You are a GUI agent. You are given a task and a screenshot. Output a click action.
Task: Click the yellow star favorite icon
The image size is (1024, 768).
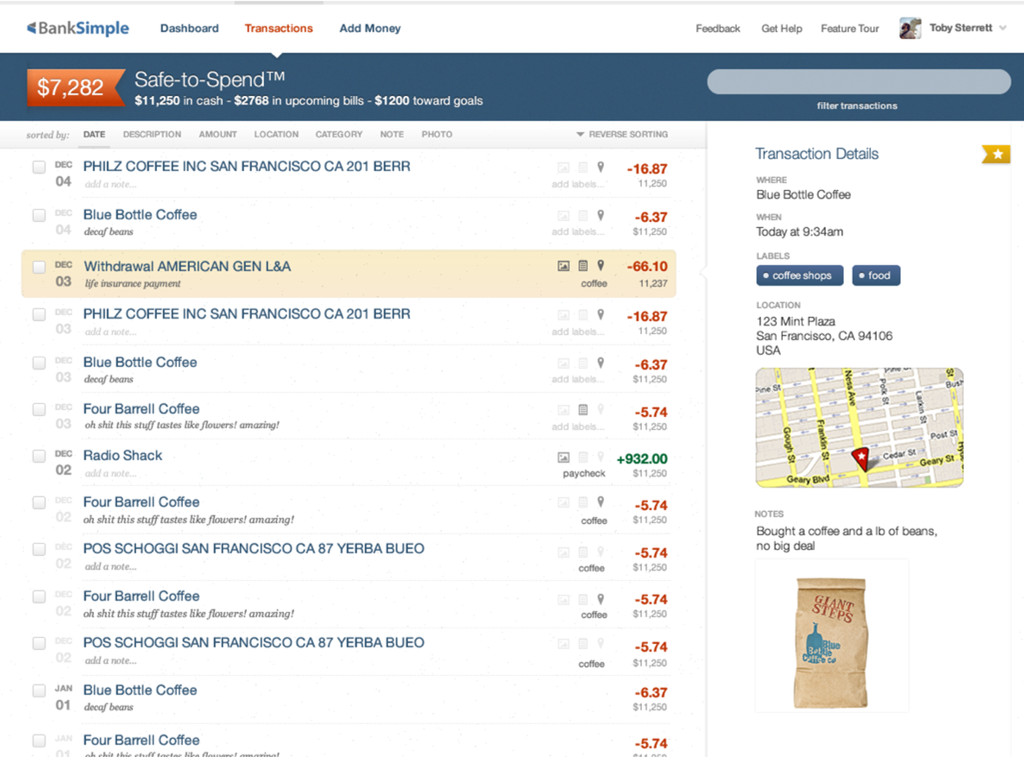click(997, 154)
